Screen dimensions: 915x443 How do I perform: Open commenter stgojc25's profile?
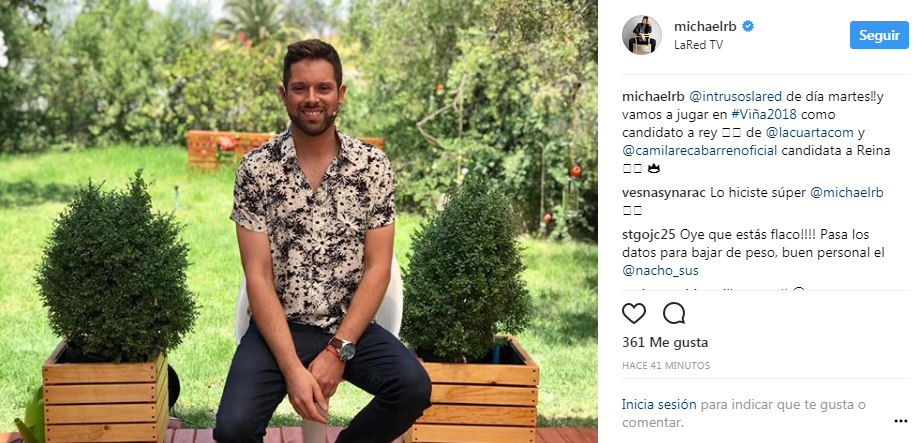(648, 235)
